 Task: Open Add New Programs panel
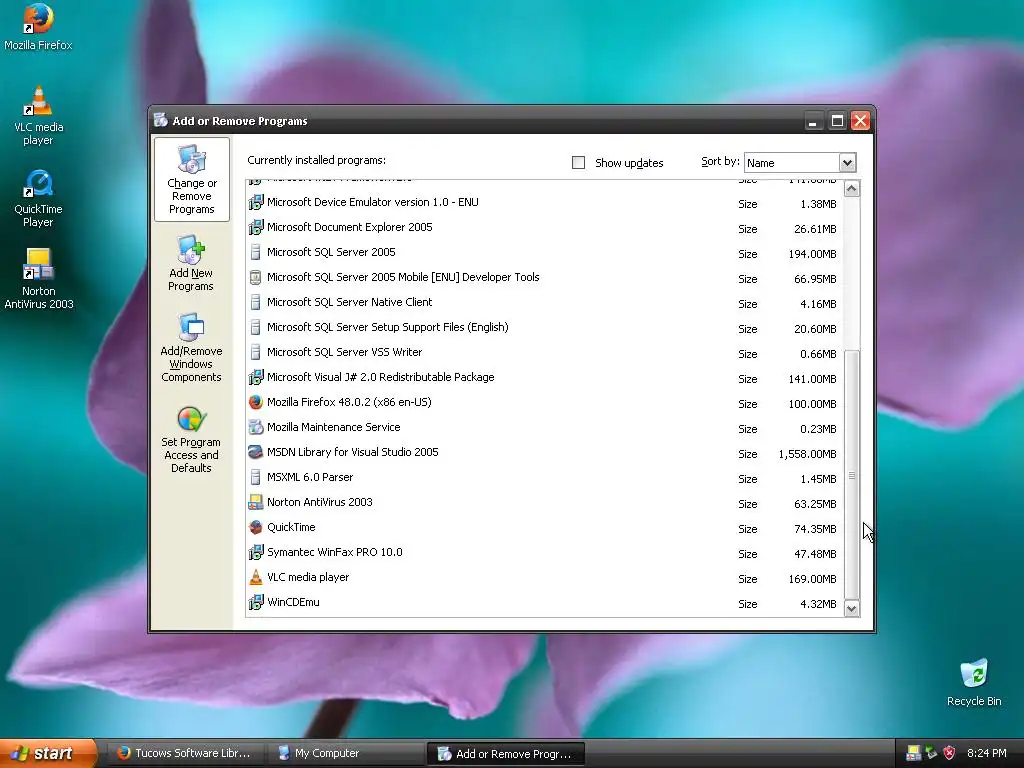coord(191,263)
